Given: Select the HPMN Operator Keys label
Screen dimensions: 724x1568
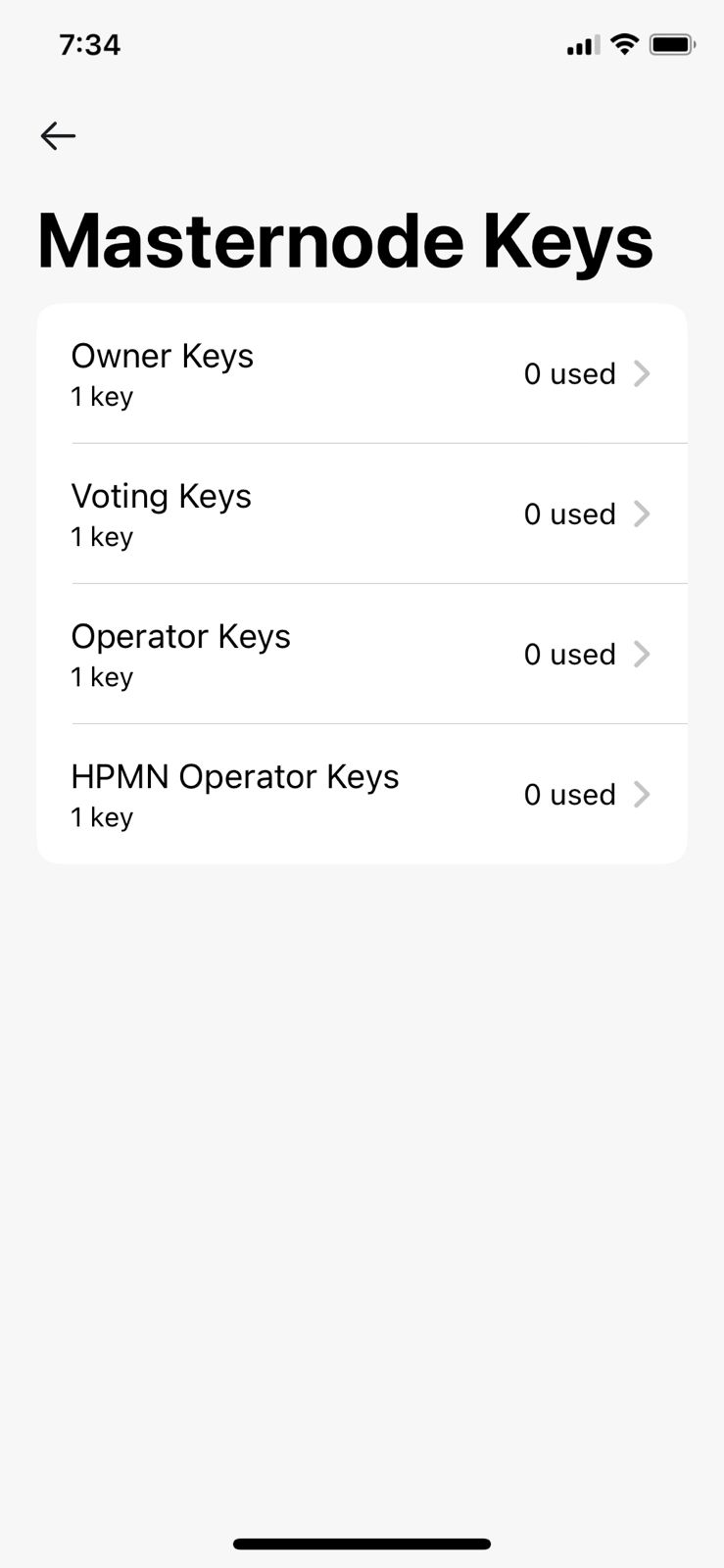Looking at the screenshot, I should (235, 776).
